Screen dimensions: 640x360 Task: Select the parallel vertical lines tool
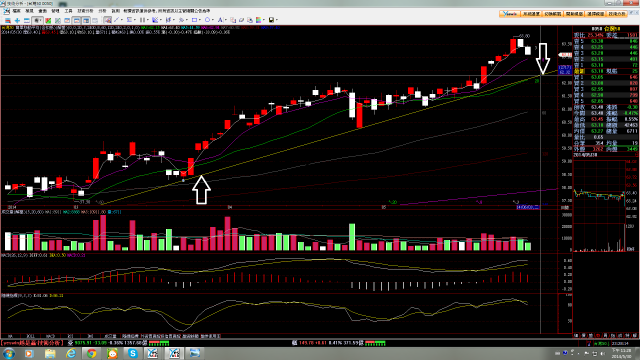pos(142,20)
